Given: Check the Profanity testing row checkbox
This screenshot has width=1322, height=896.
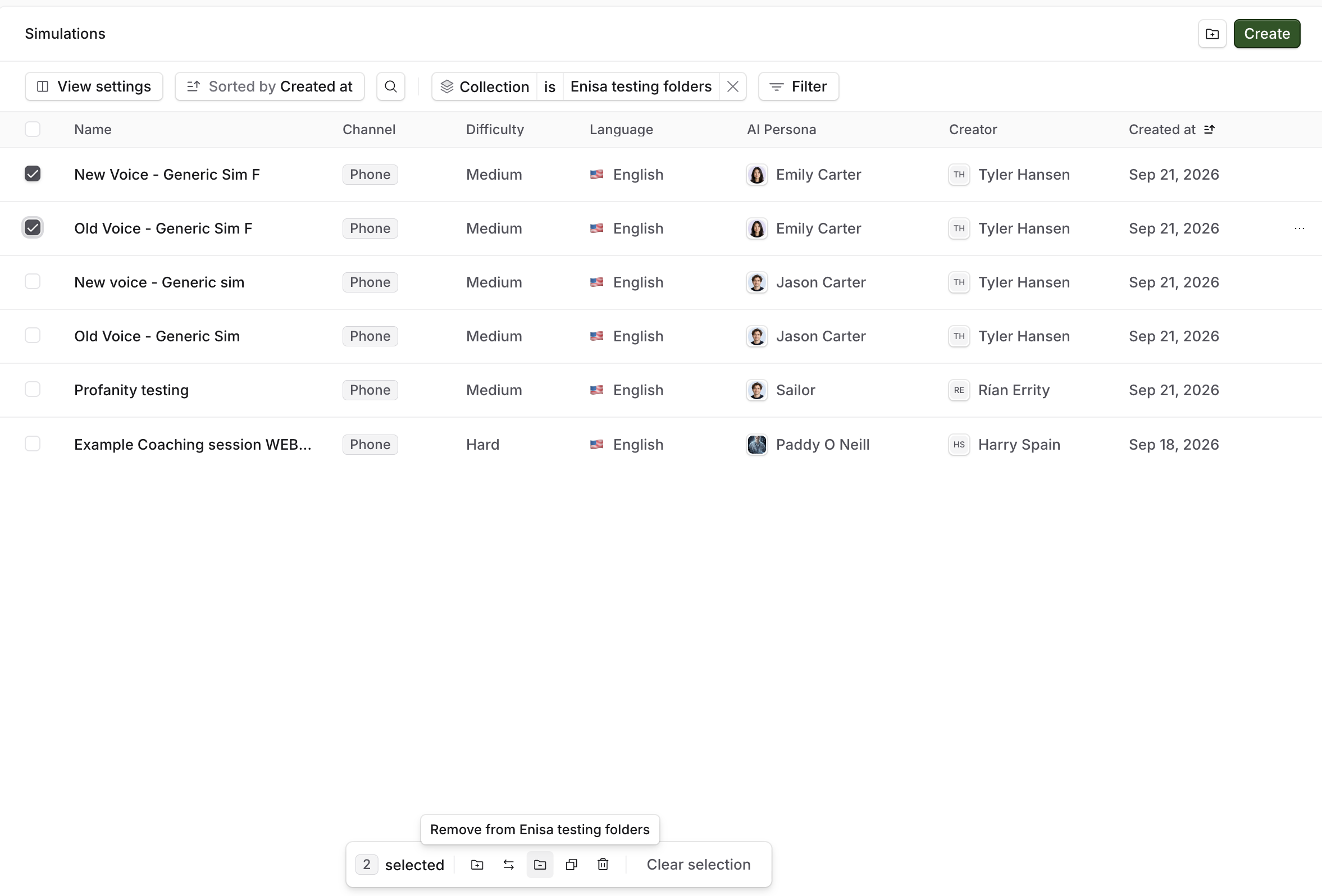Looking at the screenshot, I should pyautogui.click(x=33, y=390).
